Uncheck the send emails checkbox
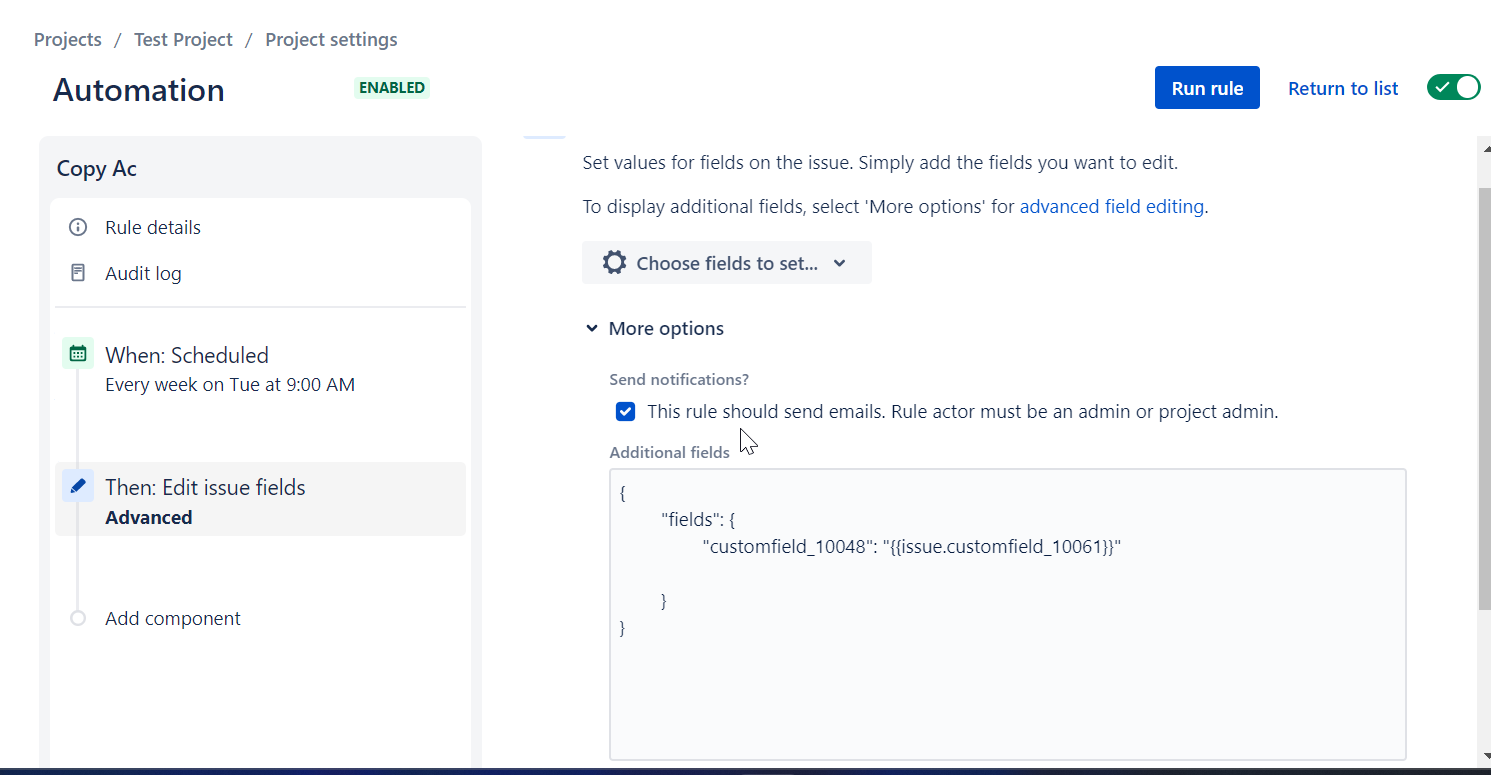 pyautogui.click(x=626, y=412)
